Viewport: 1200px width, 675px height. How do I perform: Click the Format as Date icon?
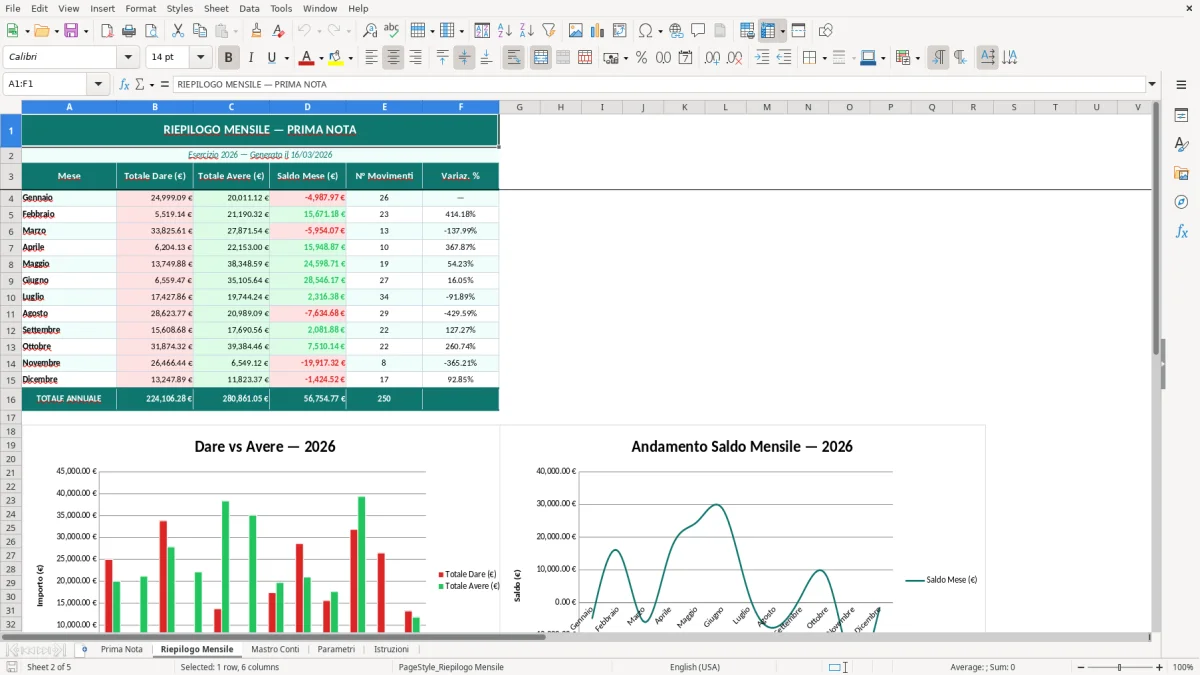[x=685, y=58]
